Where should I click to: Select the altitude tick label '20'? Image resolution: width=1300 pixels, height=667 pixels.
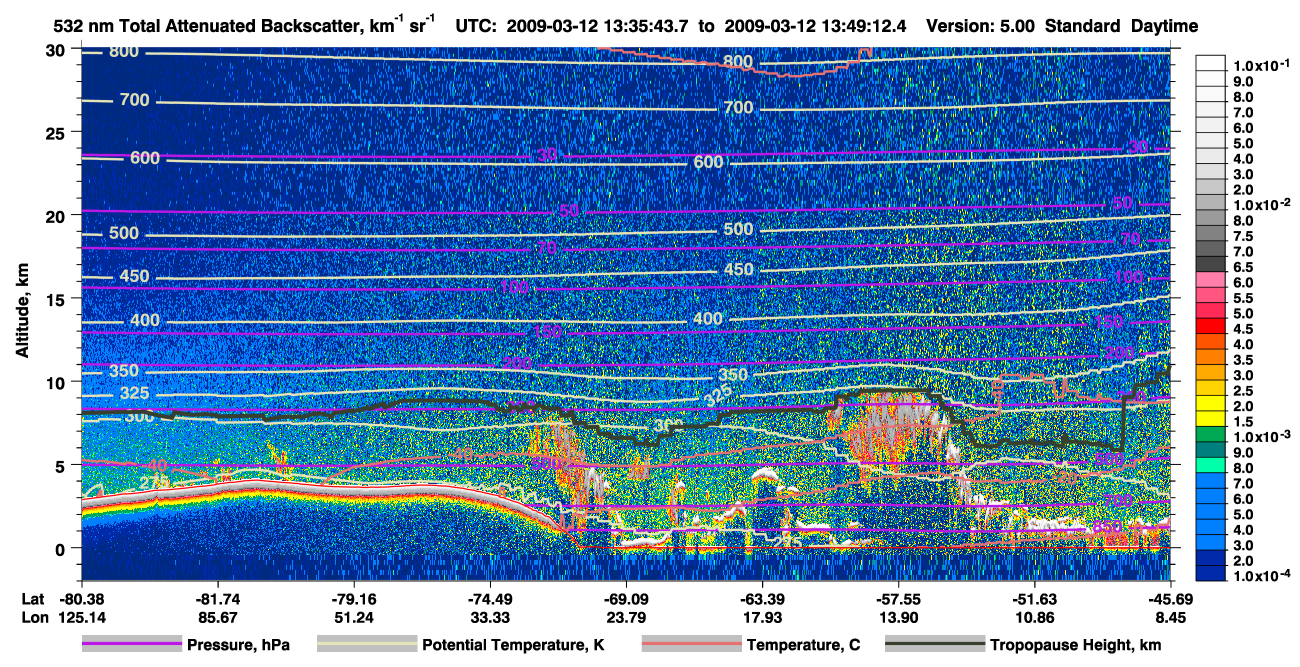click(x=58, y=215)
